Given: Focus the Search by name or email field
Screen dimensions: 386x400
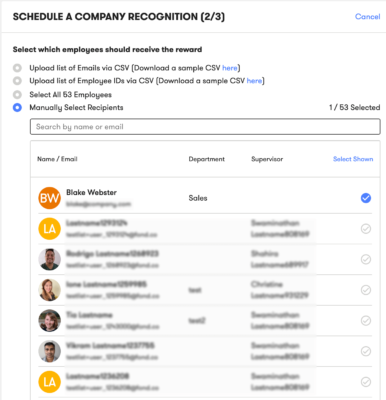Looking at the screenshot, I should click(205, 127).
